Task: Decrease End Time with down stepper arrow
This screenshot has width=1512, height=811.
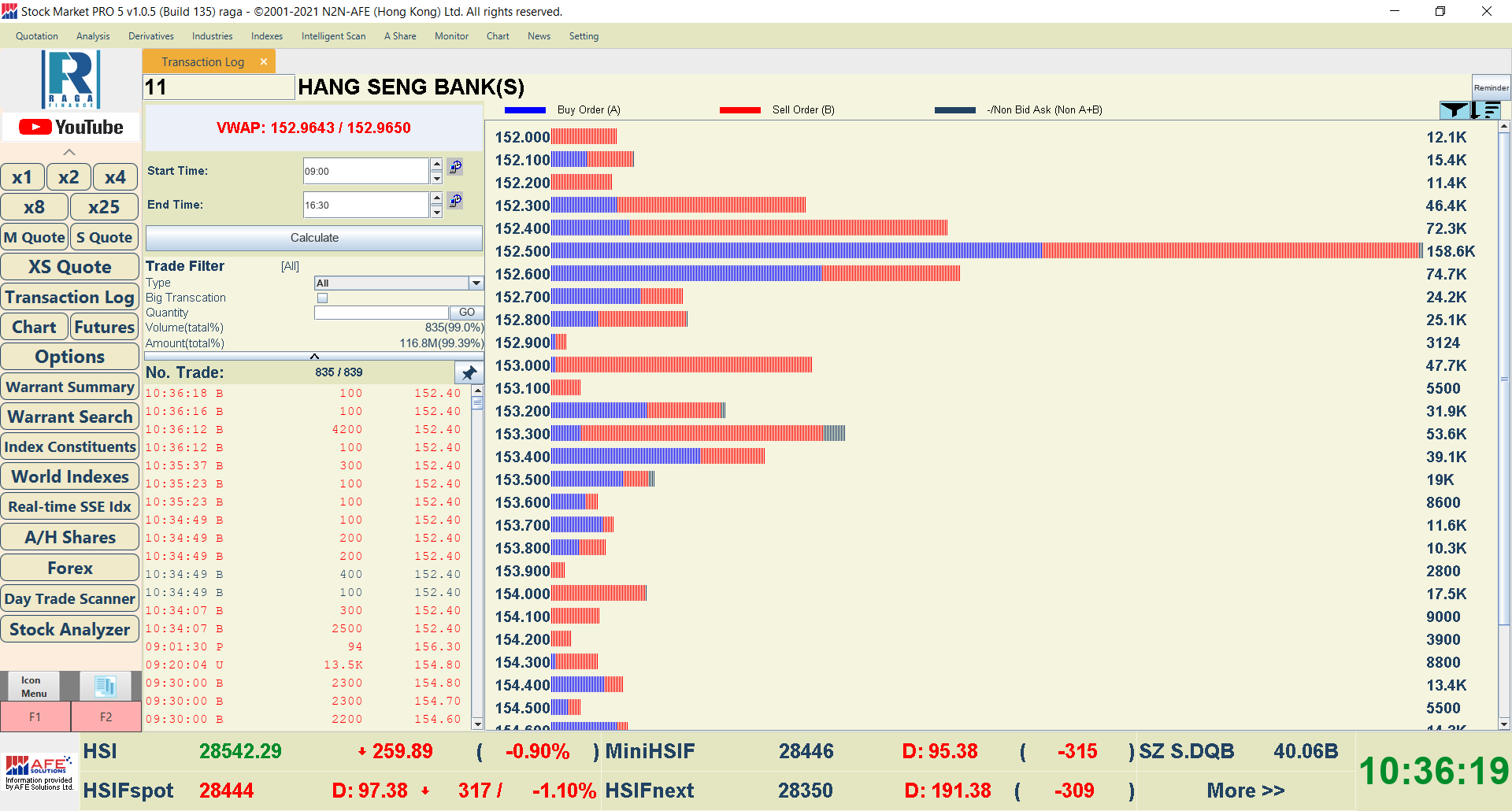Action: pyautogui.click(x=436, y=213)
